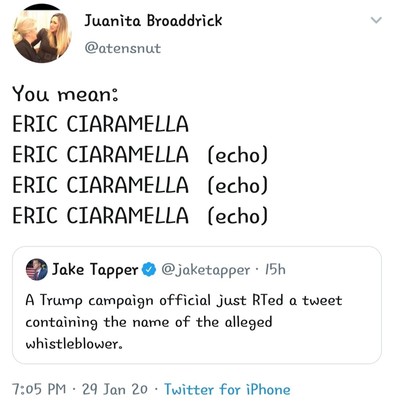Open the tweet options chevron menu
395x405 pixels.
pyautogui.click(x=376, y=21)
